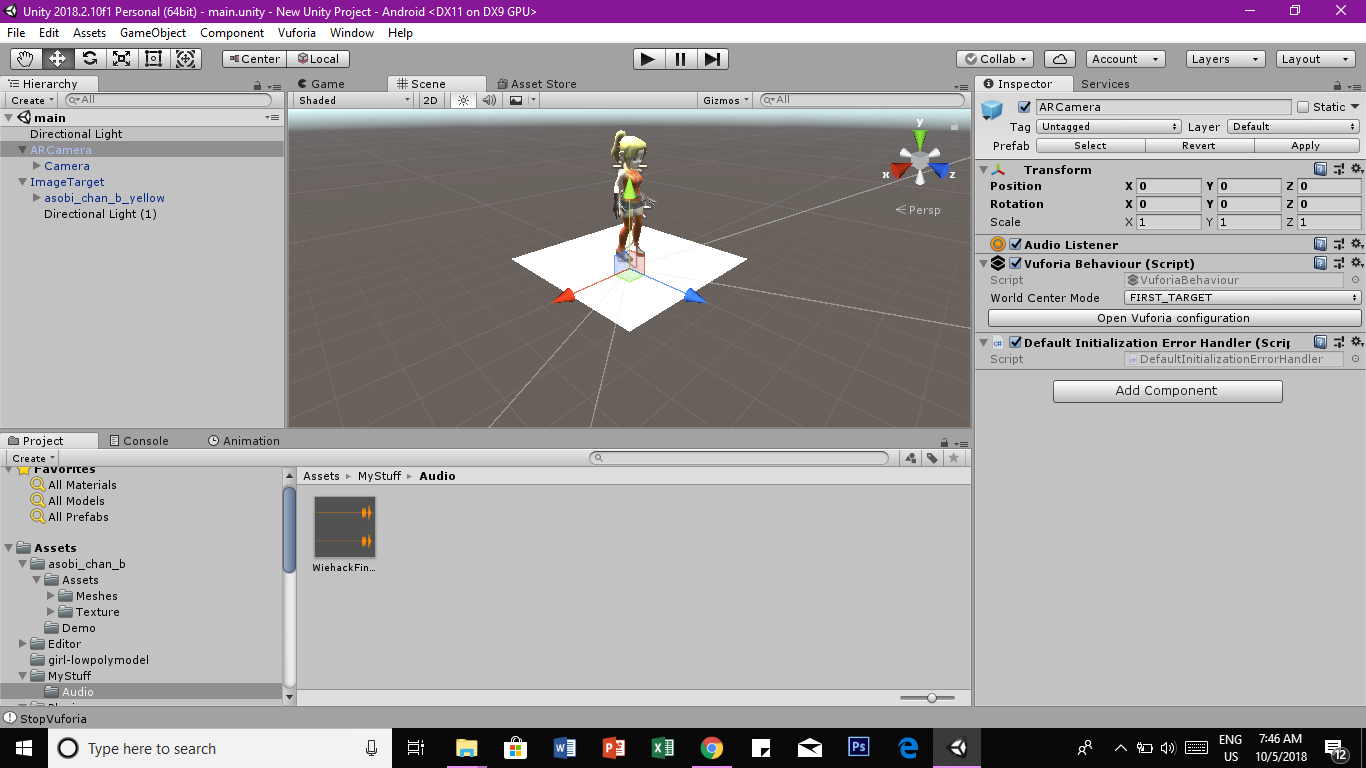Toggle scene effects image icon
Viewport: 1366px width, 768px height.
pos(516,100)
